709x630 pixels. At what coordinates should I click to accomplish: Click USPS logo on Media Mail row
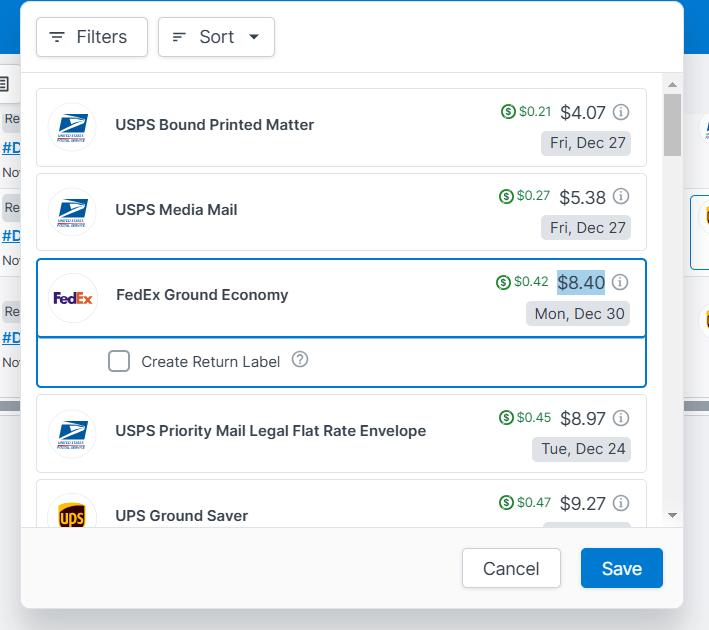[x=72, y=212]
